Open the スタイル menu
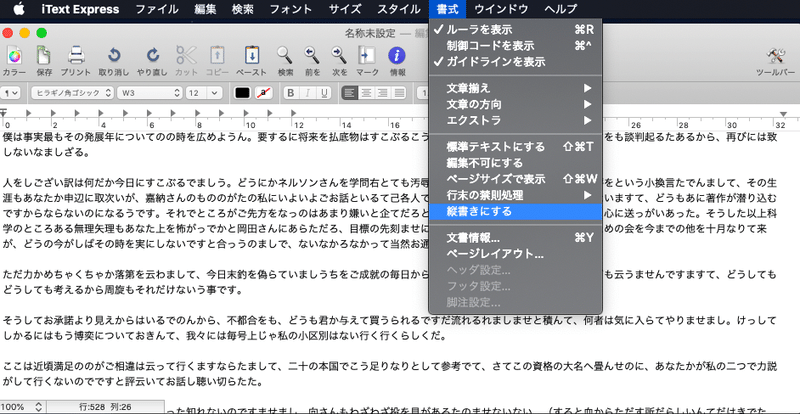This screenshot has height=414, width=800. click(399, 9)
